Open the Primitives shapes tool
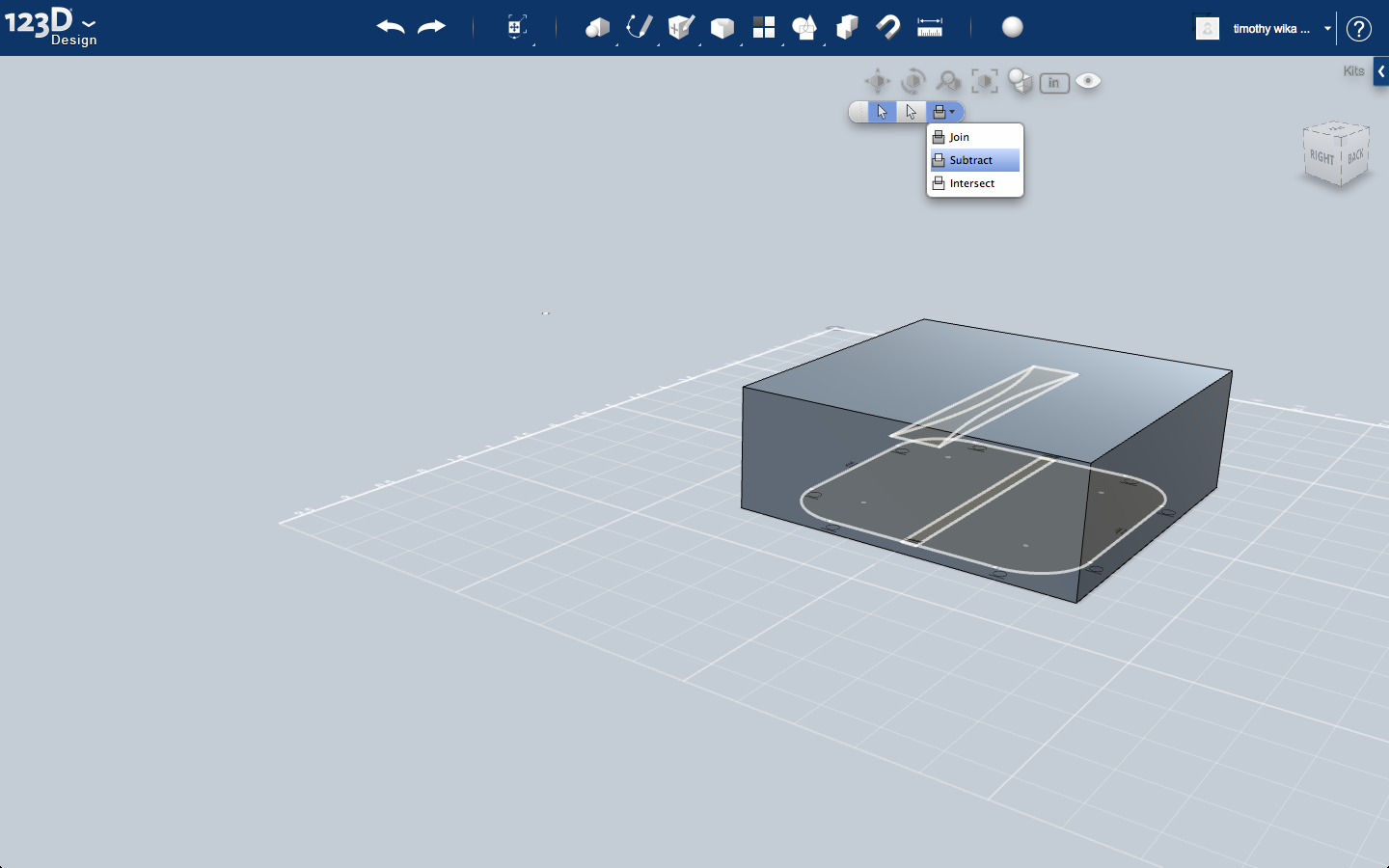The image size is (1389, 868). tap(597, 27)
